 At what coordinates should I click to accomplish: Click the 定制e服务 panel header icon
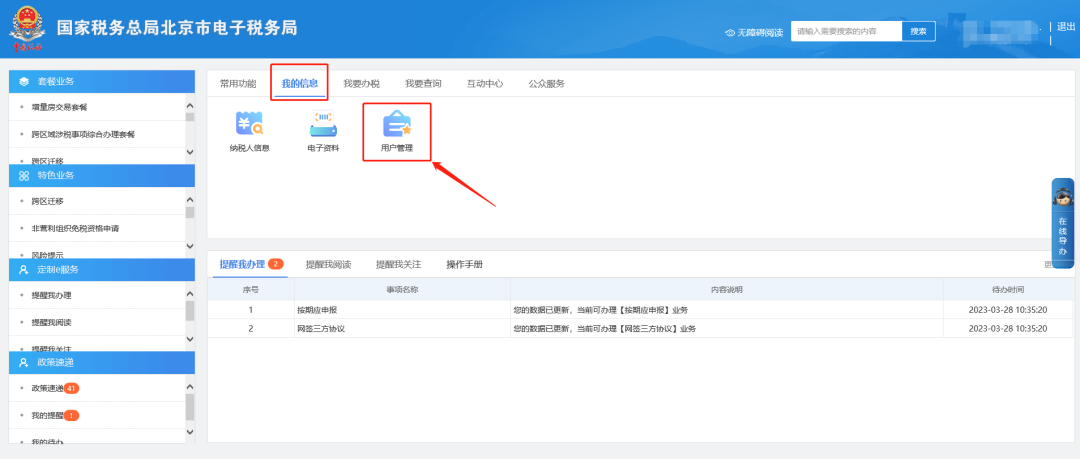click(24, 269)
